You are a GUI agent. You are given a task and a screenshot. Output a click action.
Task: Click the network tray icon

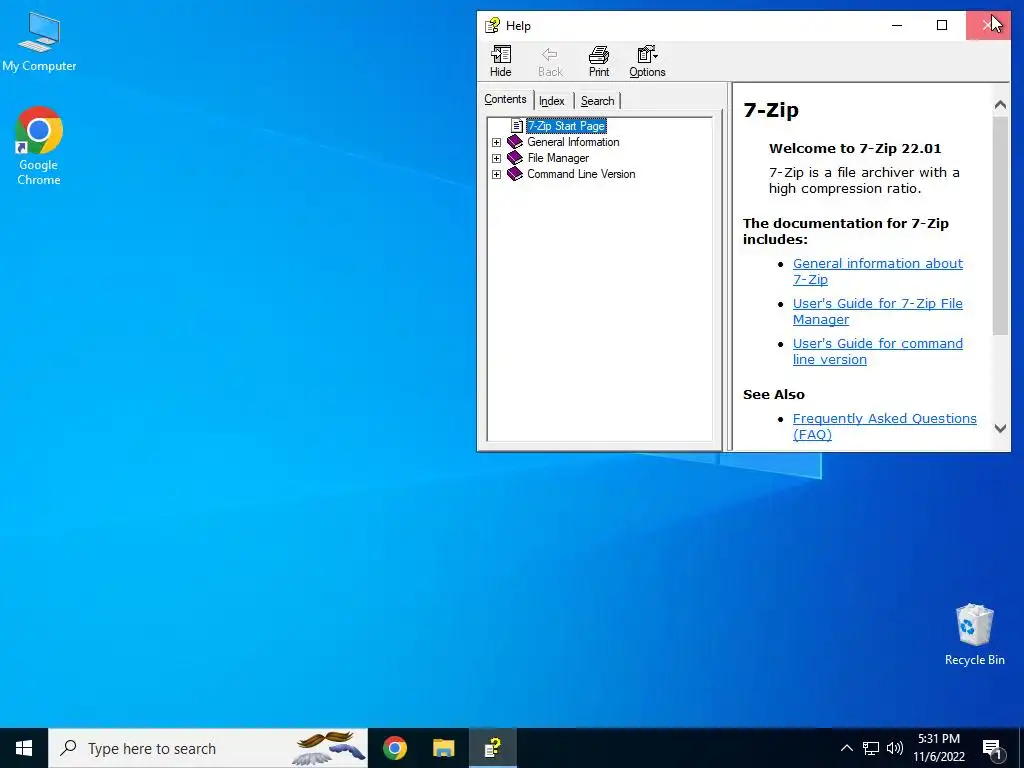[871, 748]
